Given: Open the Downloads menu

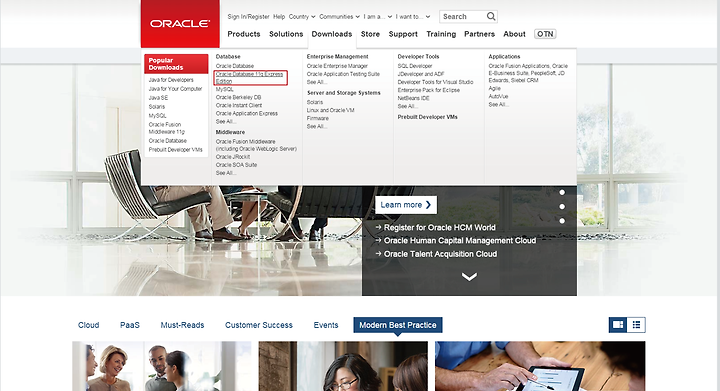Looking at the screenshot, I should coord(332,34).
